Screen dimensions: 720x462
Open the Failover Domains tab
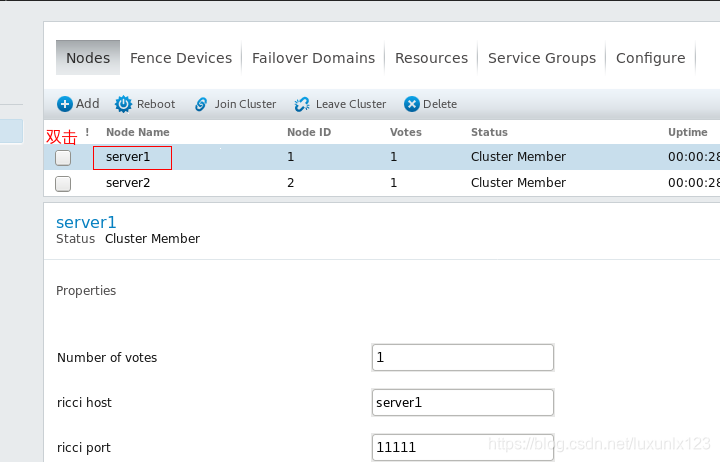pyautogui.click(x=313, y=58)
